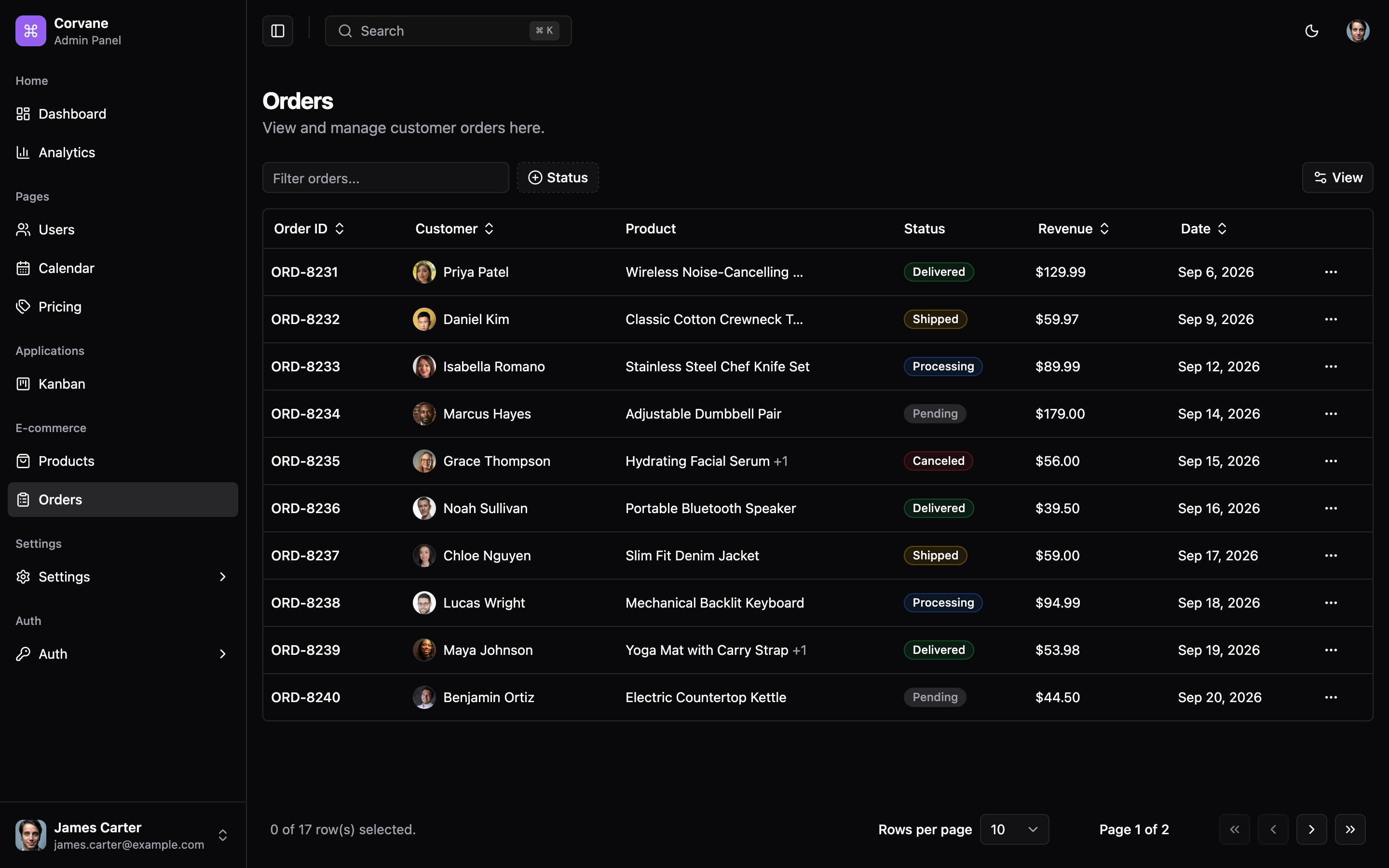Click the Search box in header

(448, 31)
